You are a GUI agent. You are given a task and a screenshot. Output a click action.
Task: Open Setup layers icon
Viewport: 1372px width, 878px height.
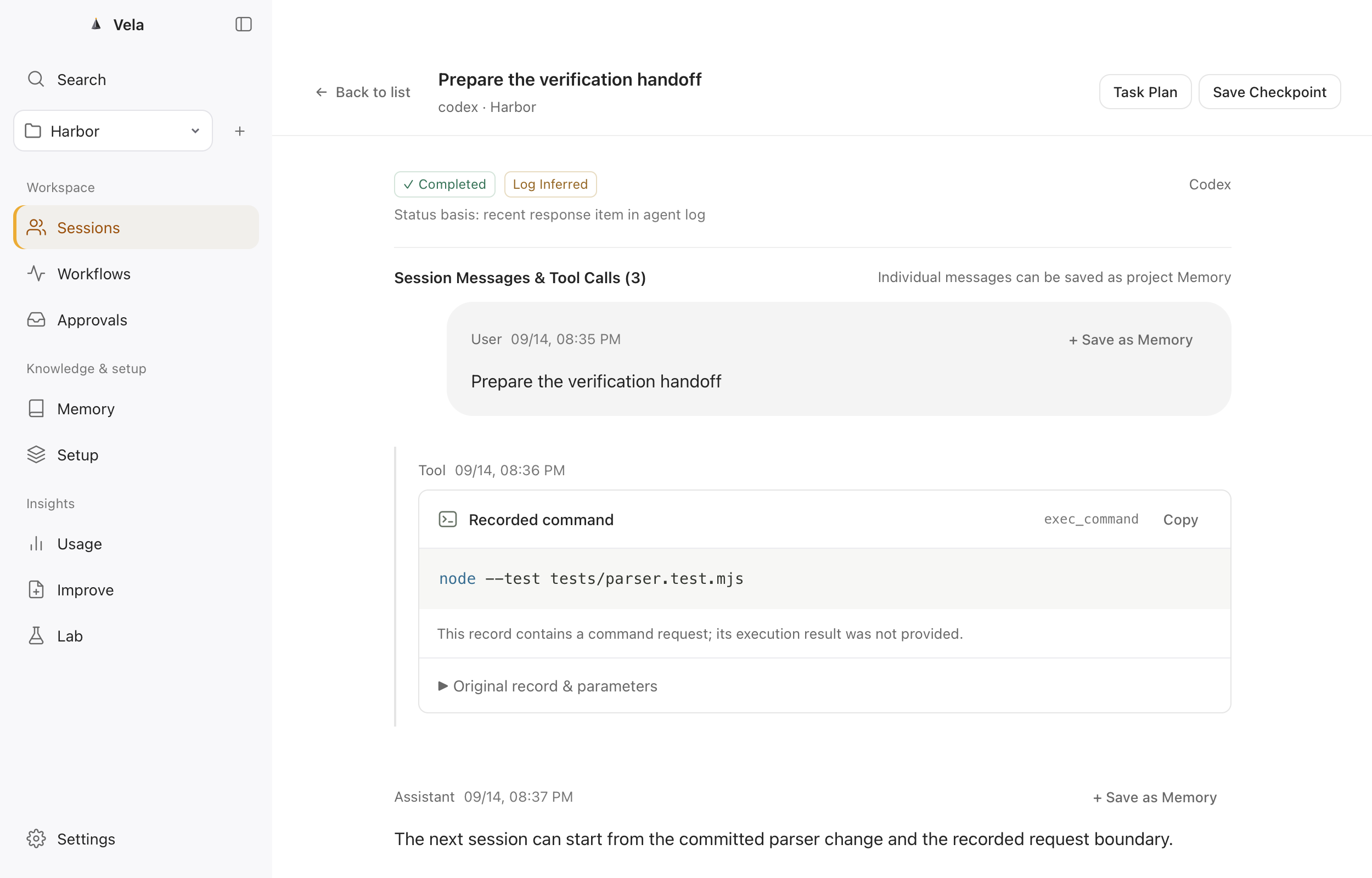pyautogui.click(x=36, y=455)
